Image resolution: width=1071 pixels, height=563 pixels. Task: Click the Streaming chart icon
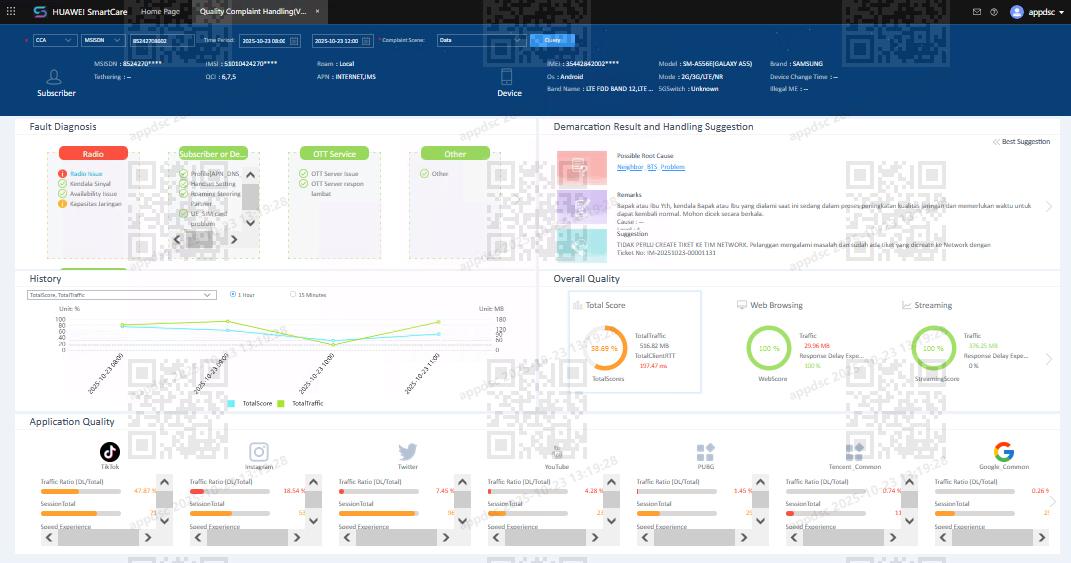pos(906,305)
